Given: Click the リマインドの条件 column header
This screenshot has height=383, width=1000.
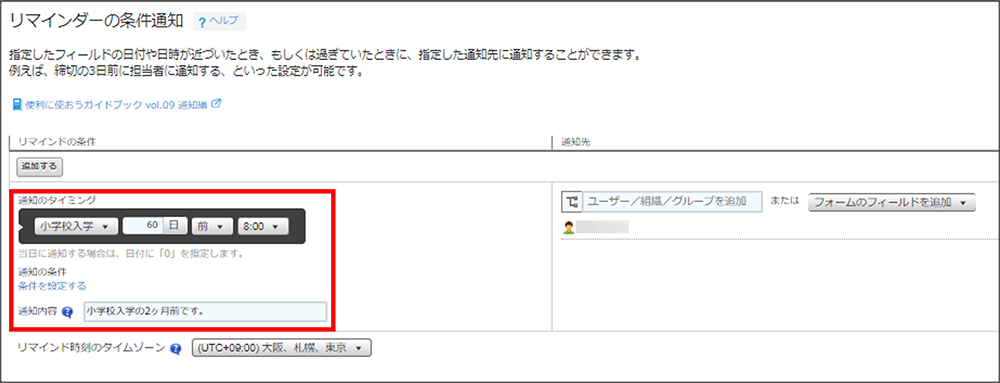Looking at the screenshot, I should [x=56, y=141].
